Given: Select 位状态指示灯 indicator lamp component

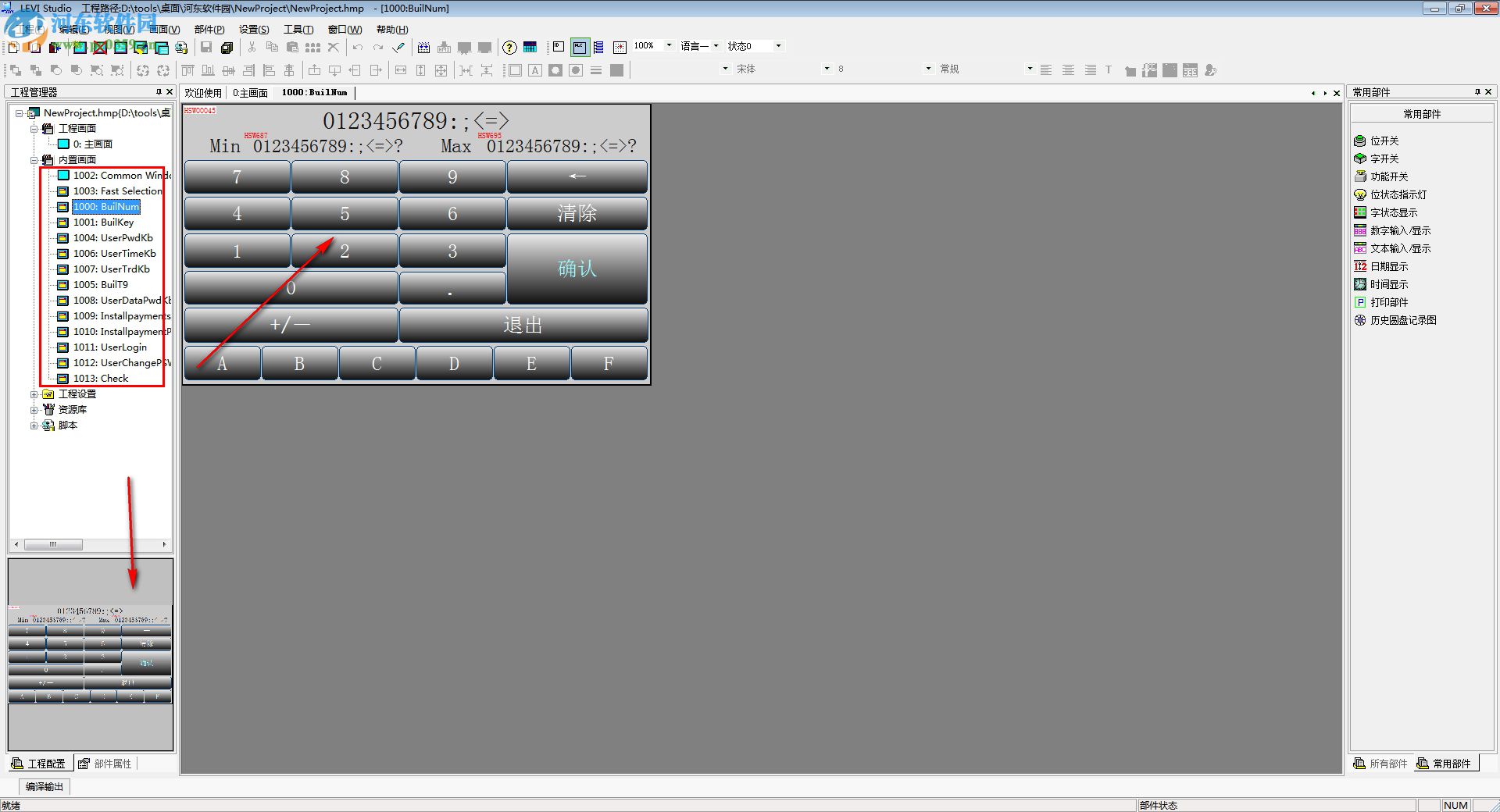Looking at the screenshot, I should click(1391, 194).
